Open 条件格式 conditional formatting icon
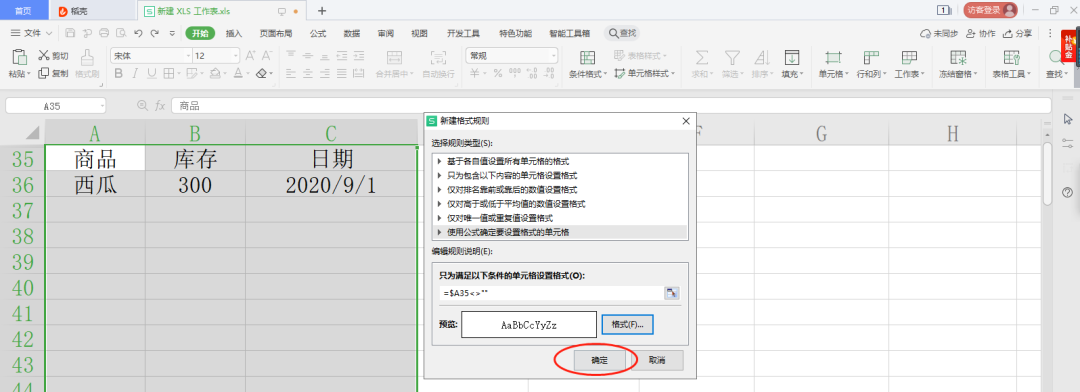 tap(588, 56)
